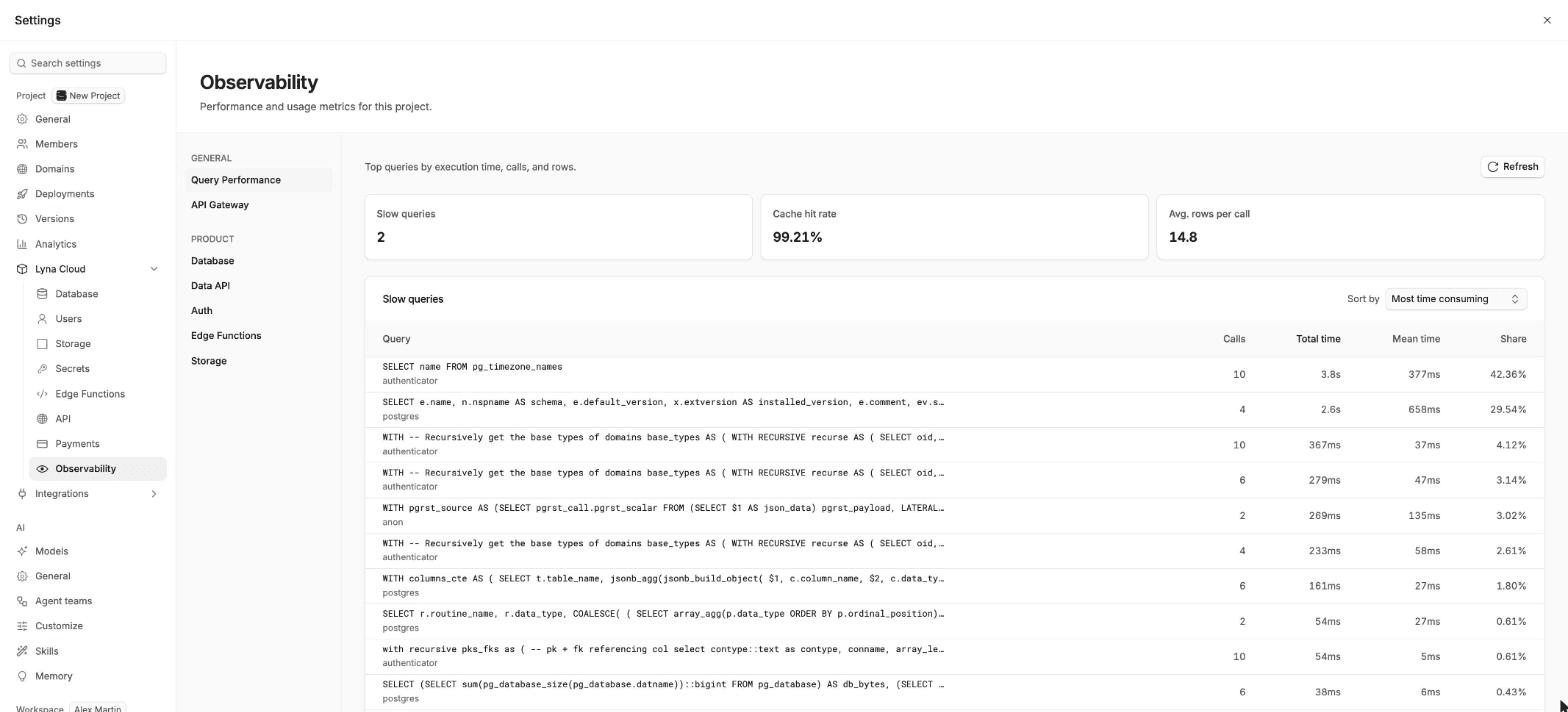The image size is (1568, 712).
Task: Click the General gear icon under Project
Action: [22, 119]
